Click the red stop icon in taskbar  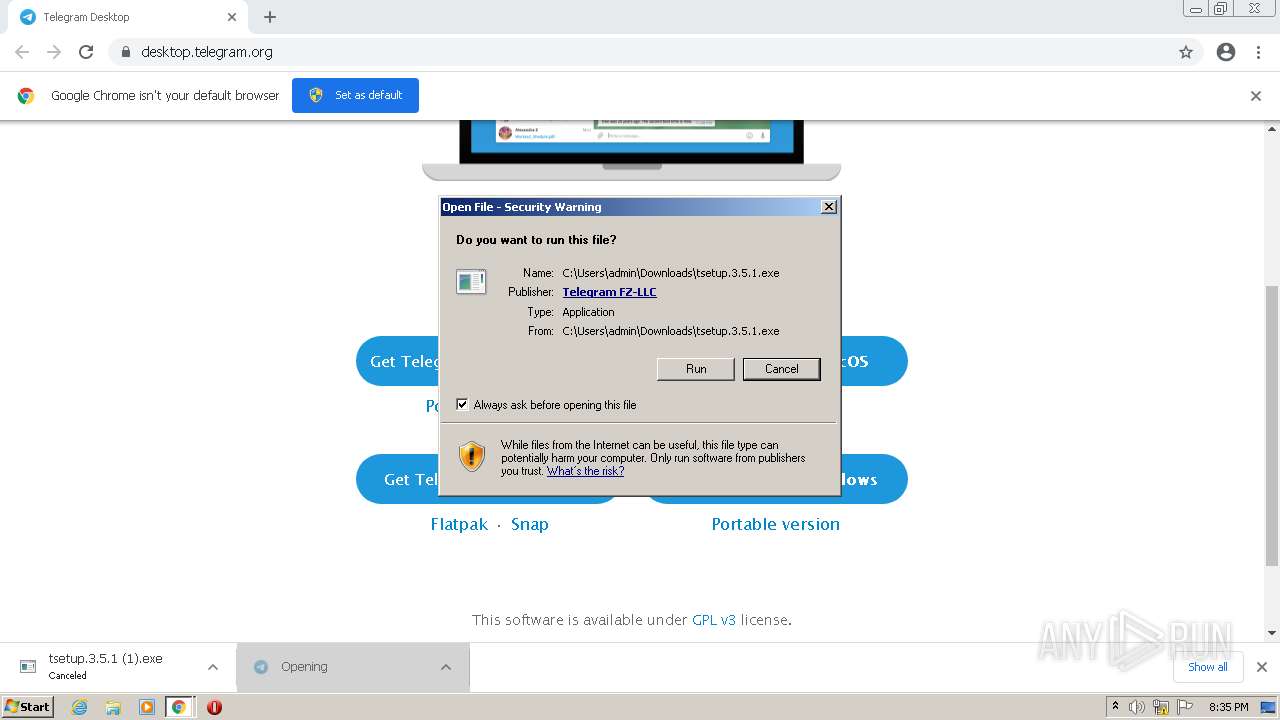214,707
